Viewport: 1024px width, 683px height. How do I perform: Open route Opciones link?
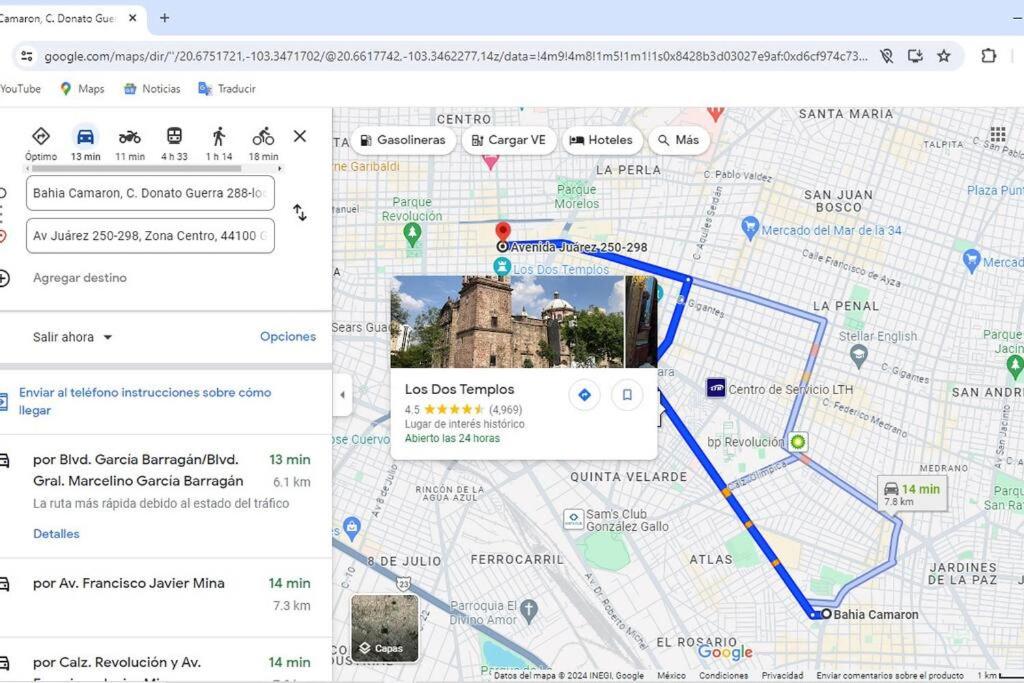coord(288,336)
